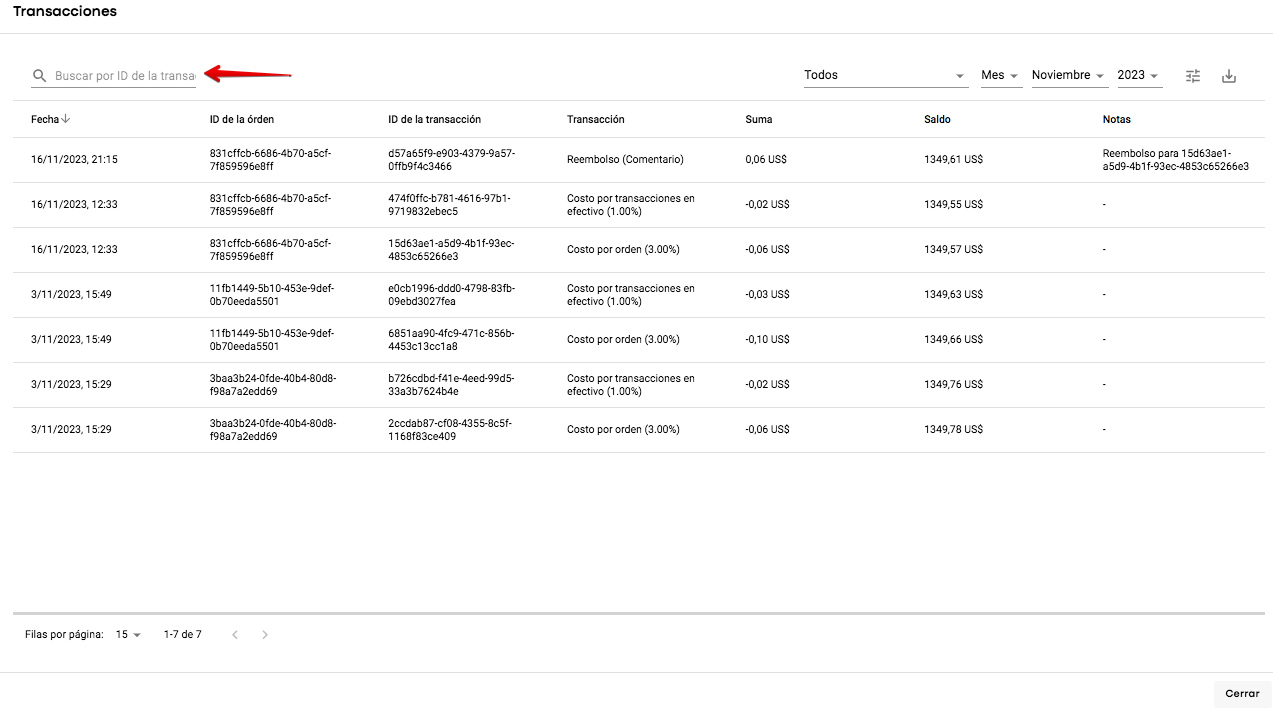Click the Transacciones title

click(65, 12)
